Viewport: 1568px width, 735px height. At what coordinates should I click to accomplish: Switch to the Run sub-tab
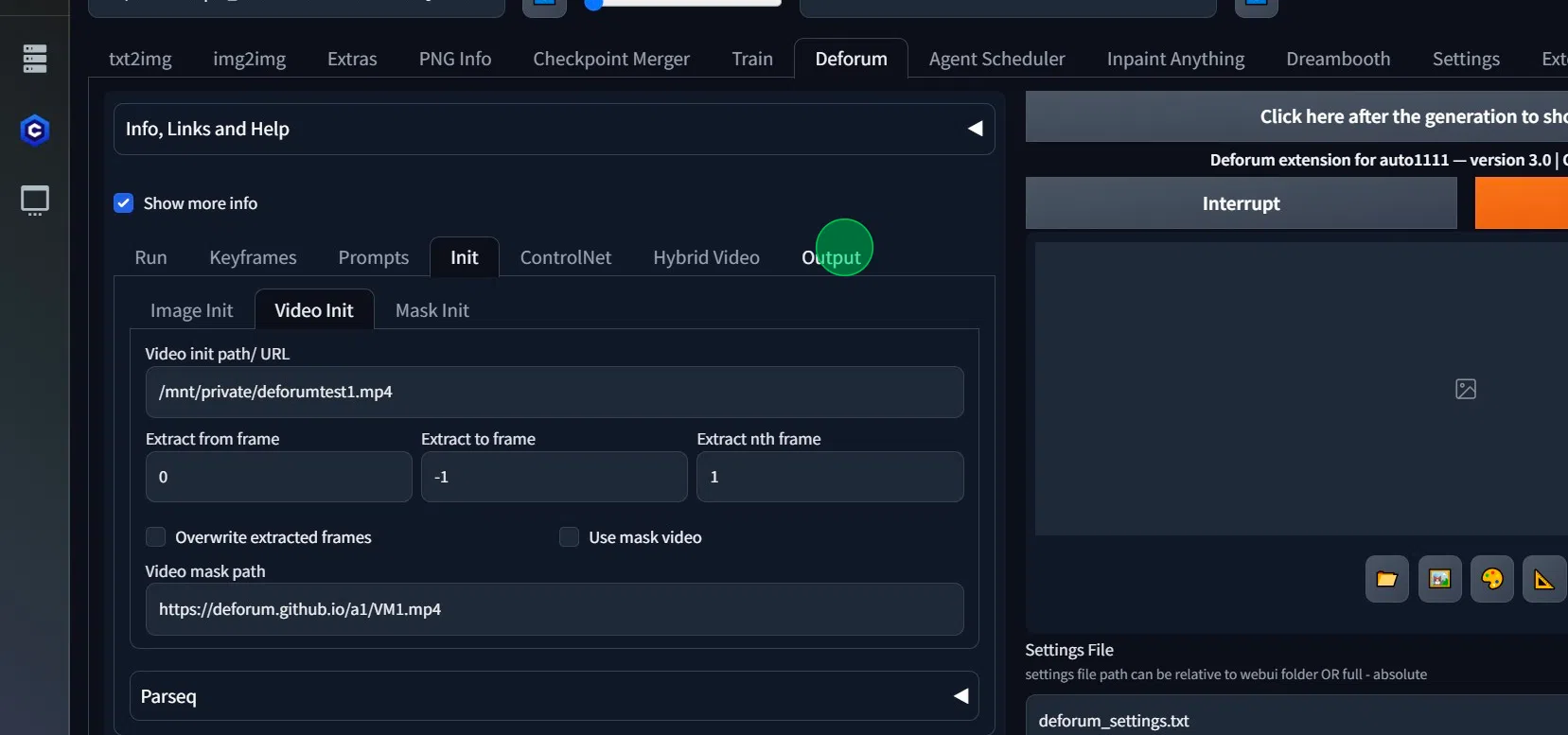click(x=151, y=257)
